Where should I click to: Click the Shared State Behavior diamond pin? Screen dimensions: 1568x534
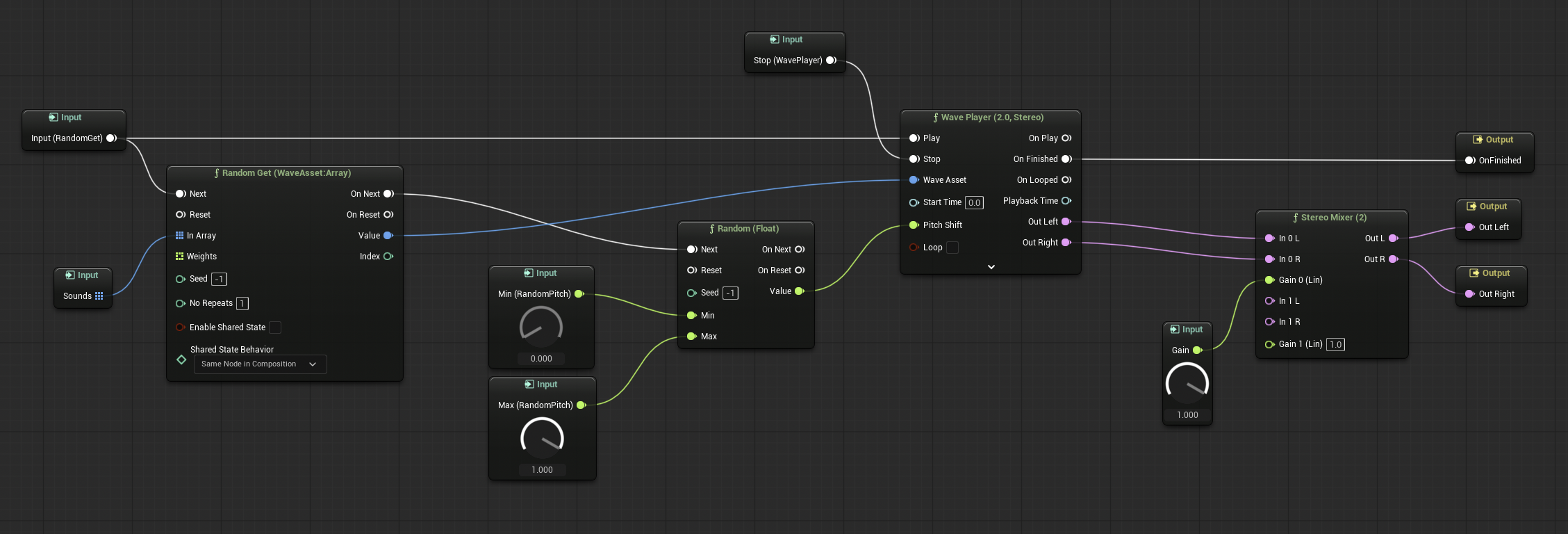[x=181, y=359]
